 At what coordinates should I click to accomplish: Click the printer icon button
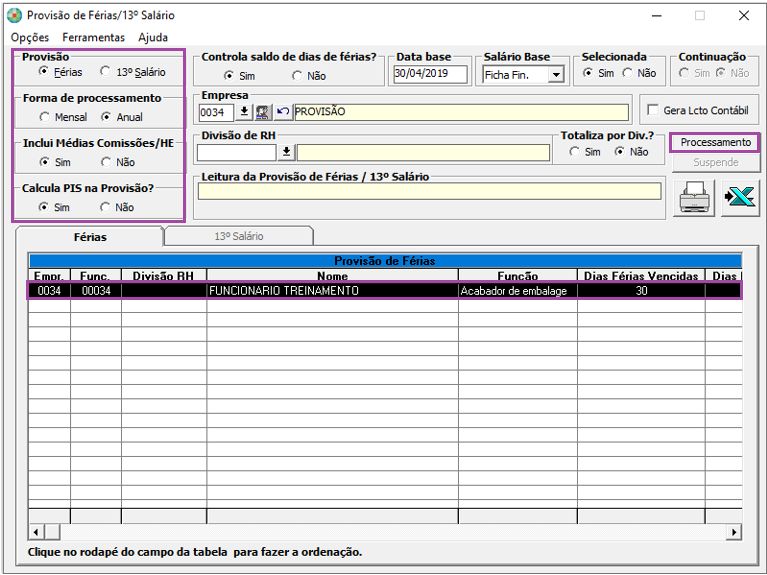click(x=694, y=198)
